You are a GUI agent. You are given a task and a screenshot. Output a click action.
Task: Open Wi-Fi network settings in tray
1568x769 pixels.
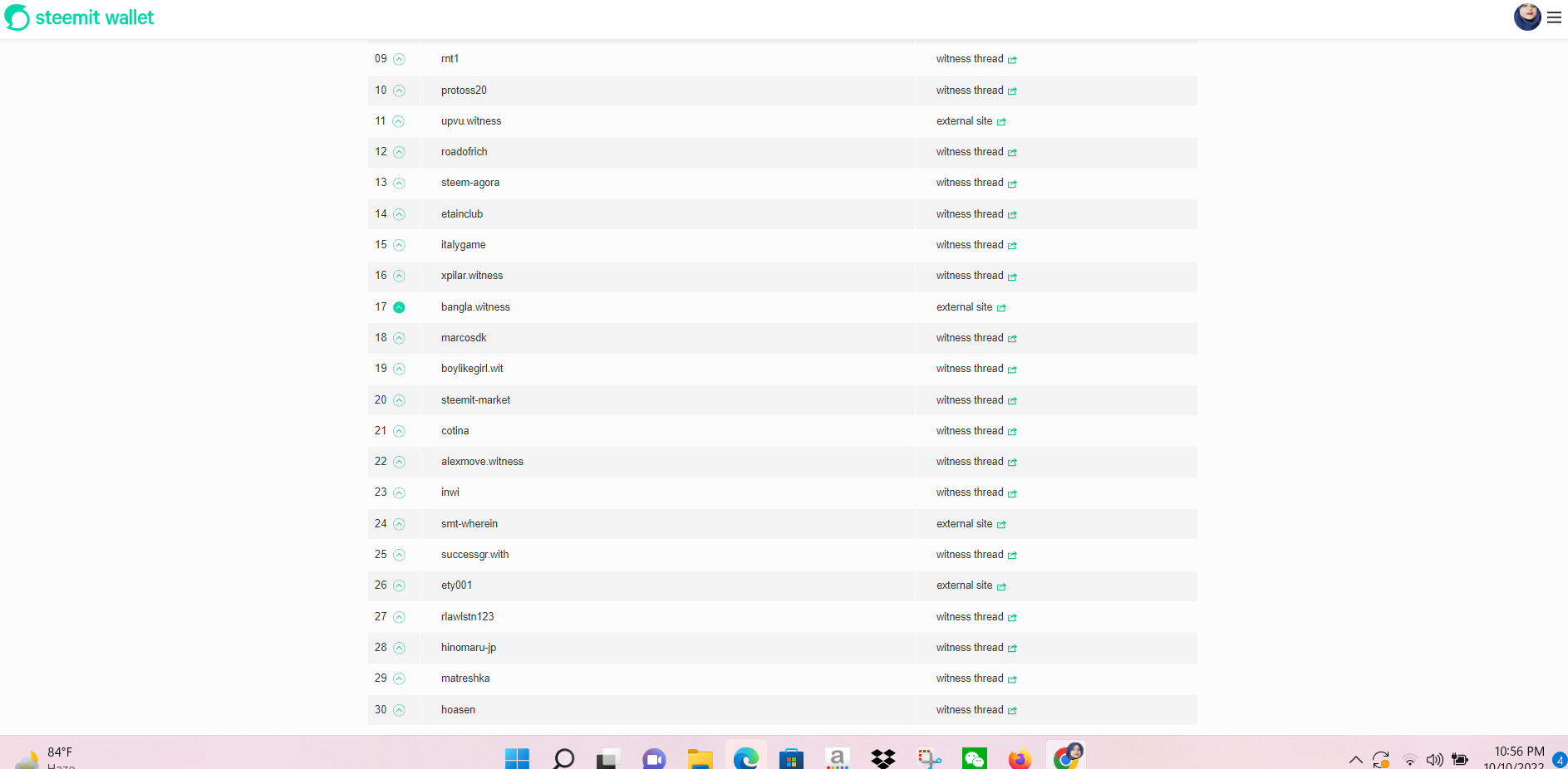pos(1409,760)
